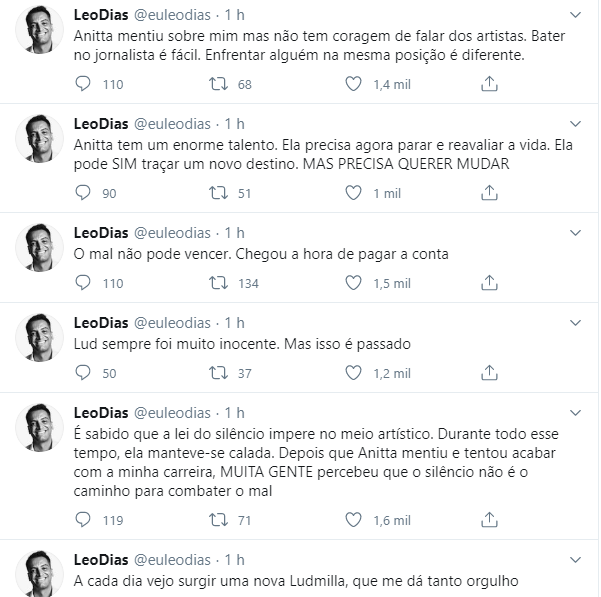The height and width of the screenshot is (597, 601).
Task: Like the tweet with 1,4 mil likes
Action: pyautogui.click(x=353, y=84)
